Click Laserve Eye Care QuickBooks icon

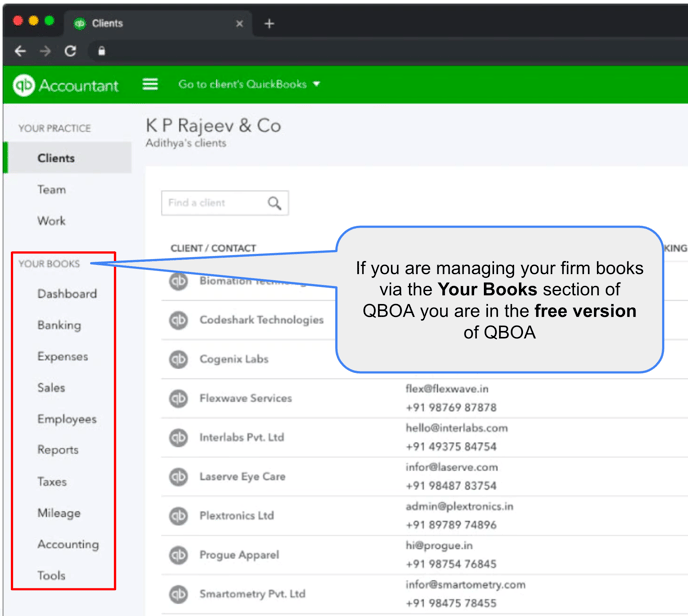point(179,476)
